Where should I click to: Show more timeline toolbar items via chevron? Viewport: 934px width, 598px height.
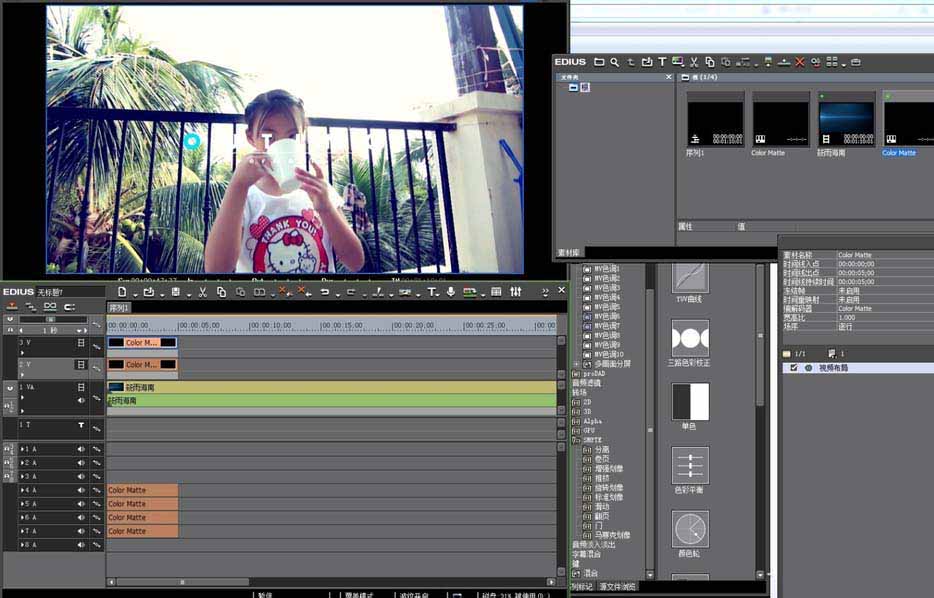coord(545,291)
